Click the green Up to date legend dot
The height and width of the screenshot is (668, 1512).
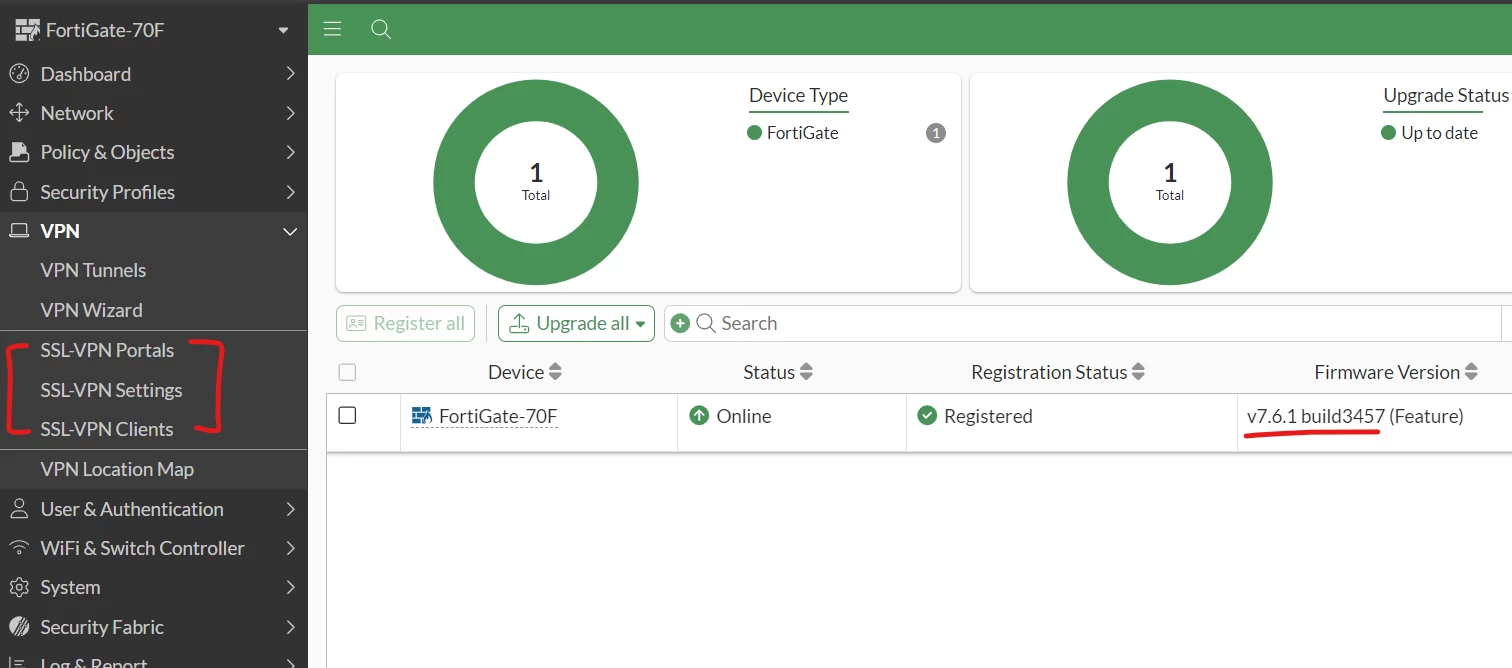coord(1389,133)
